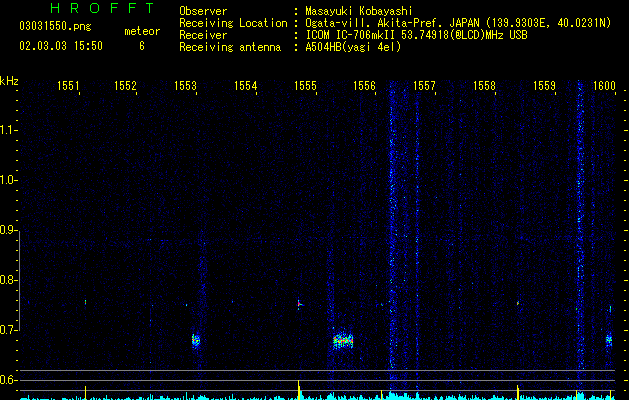Click the 'Receiving Location' label
Screen dimensions: 629x400
[x=233, y=23]
